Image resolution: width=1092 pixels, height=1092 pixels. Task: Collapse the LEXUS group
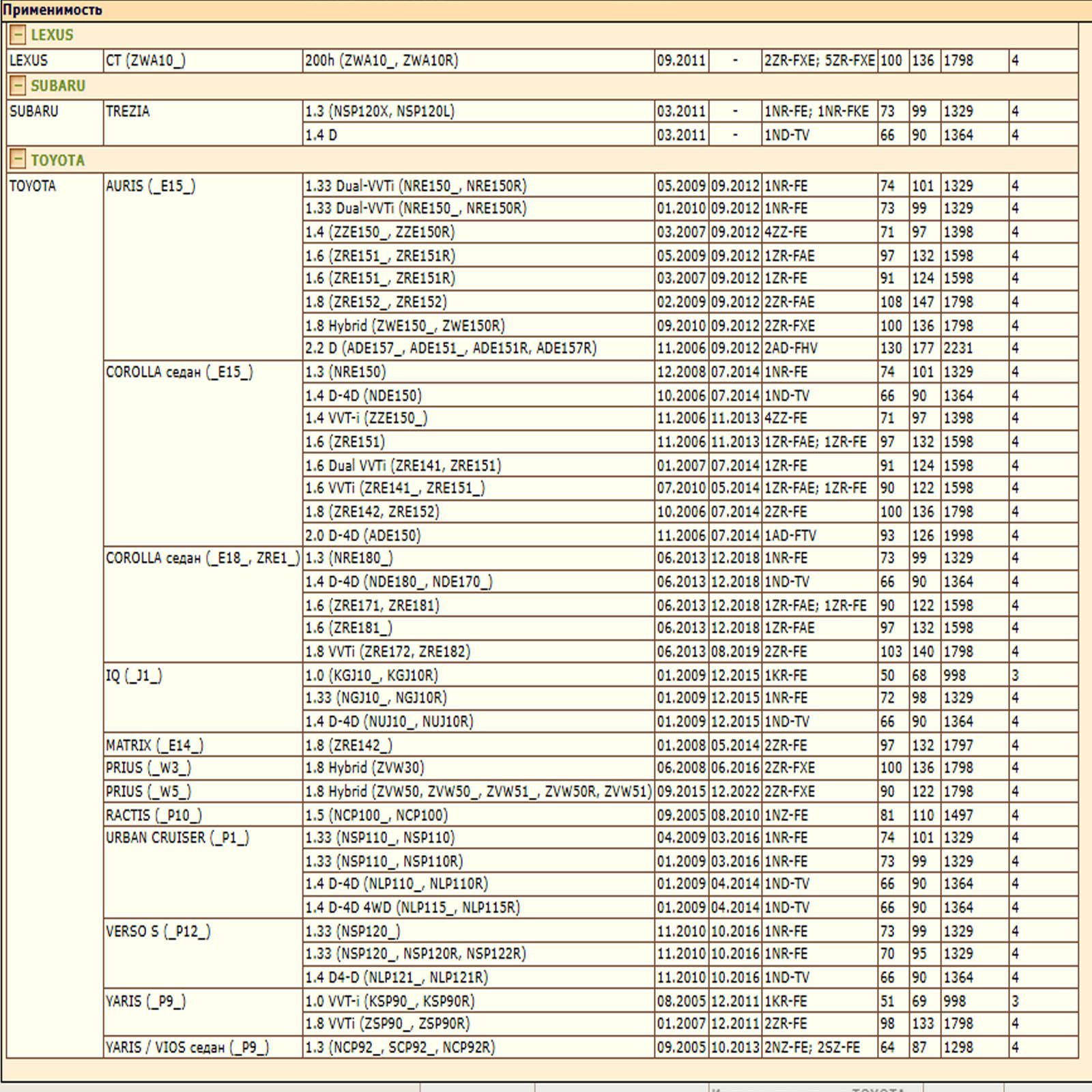pyautogui.click(x=18, y=35)
